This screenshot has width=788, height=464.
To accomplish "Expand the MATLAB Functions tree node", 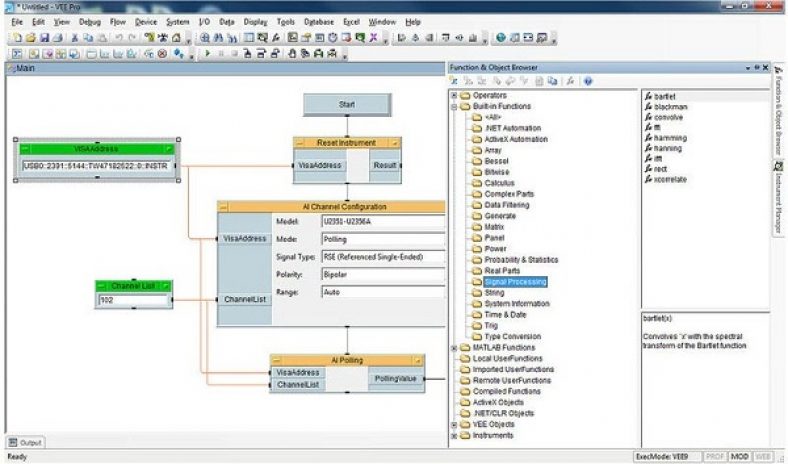I will (453, 347).
